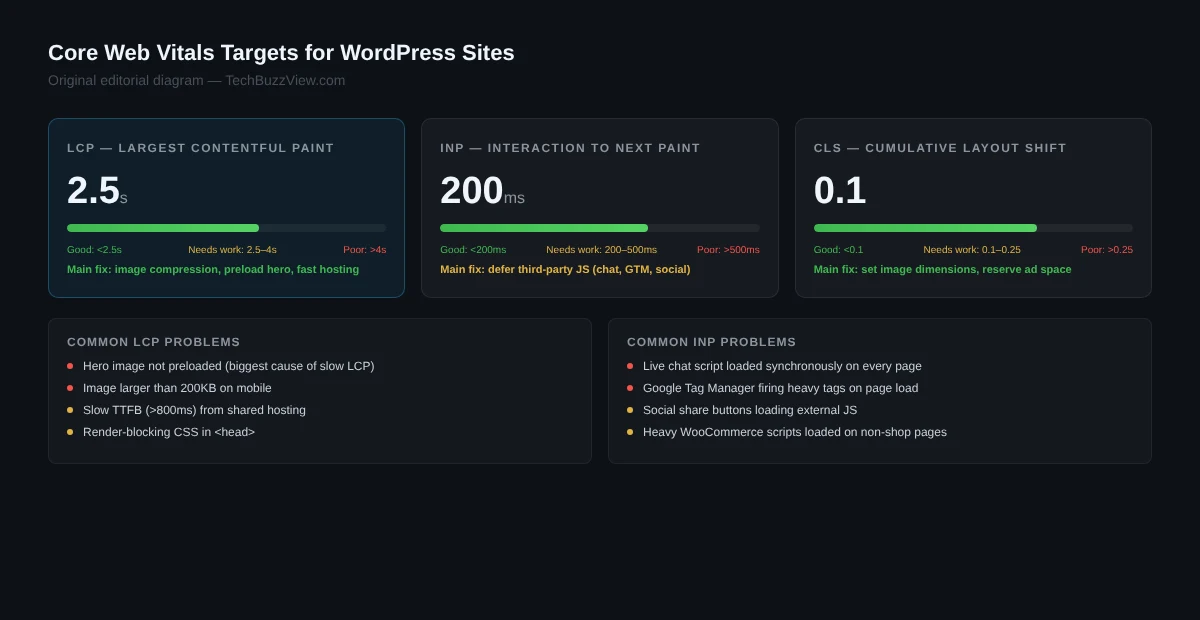Click 'Poor: >500ms' label
The height and width of the screenshot is (620, 1200).
pyautogui.click(x=728, y=250)
